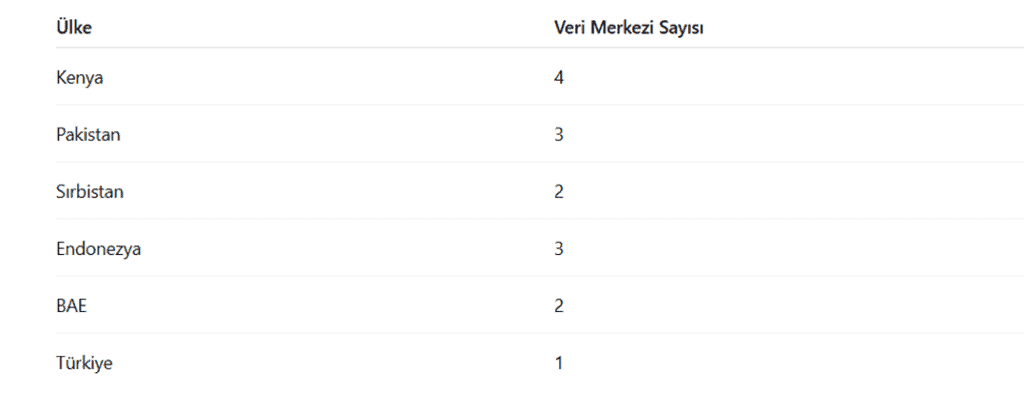Select the Pakistan country cell
This screenshot has width=1024, height=411.
pos(88,134)
